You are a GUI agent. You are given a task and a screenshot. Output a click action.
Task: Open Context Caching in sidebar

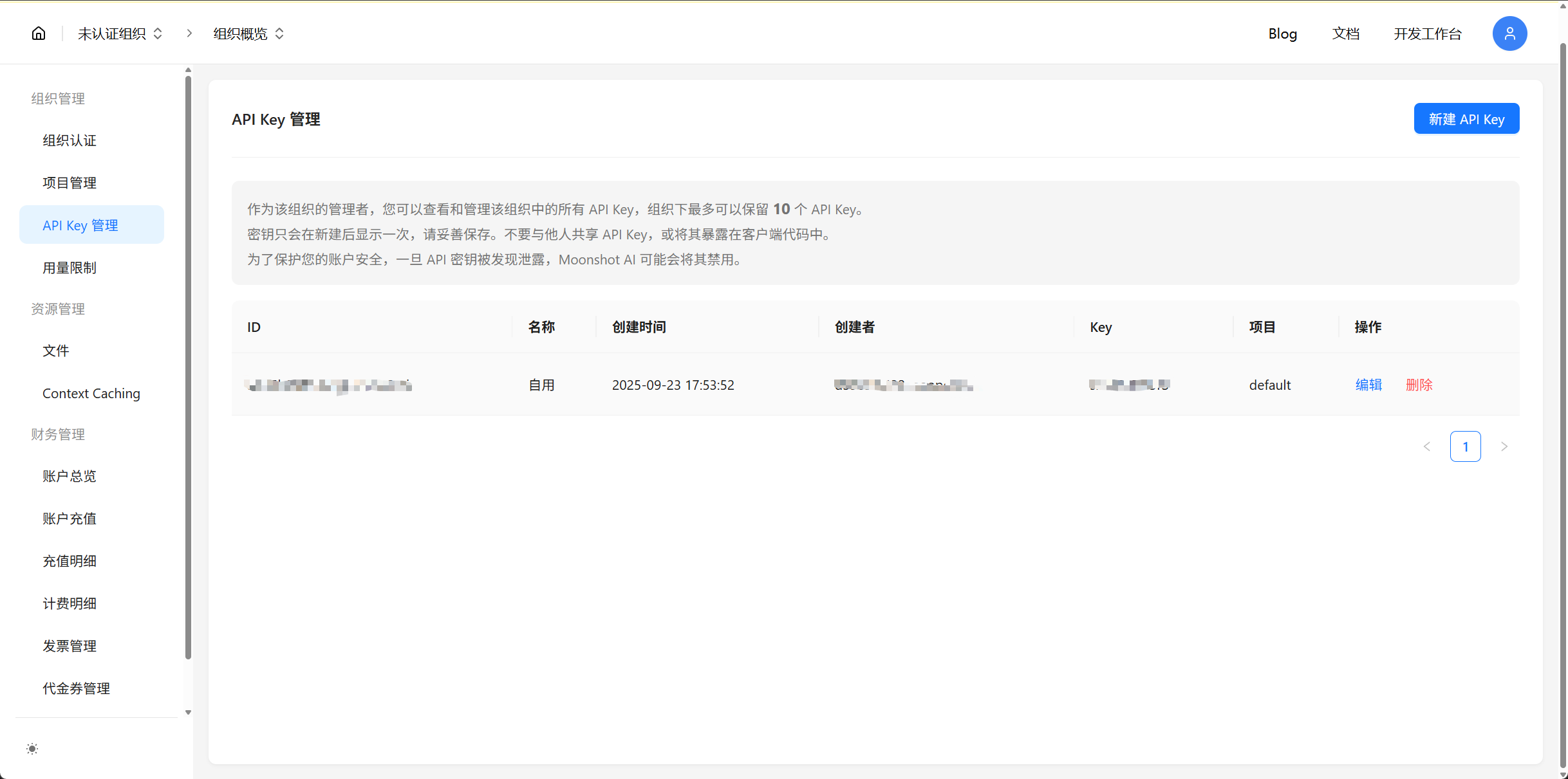(x=91, y=393)
